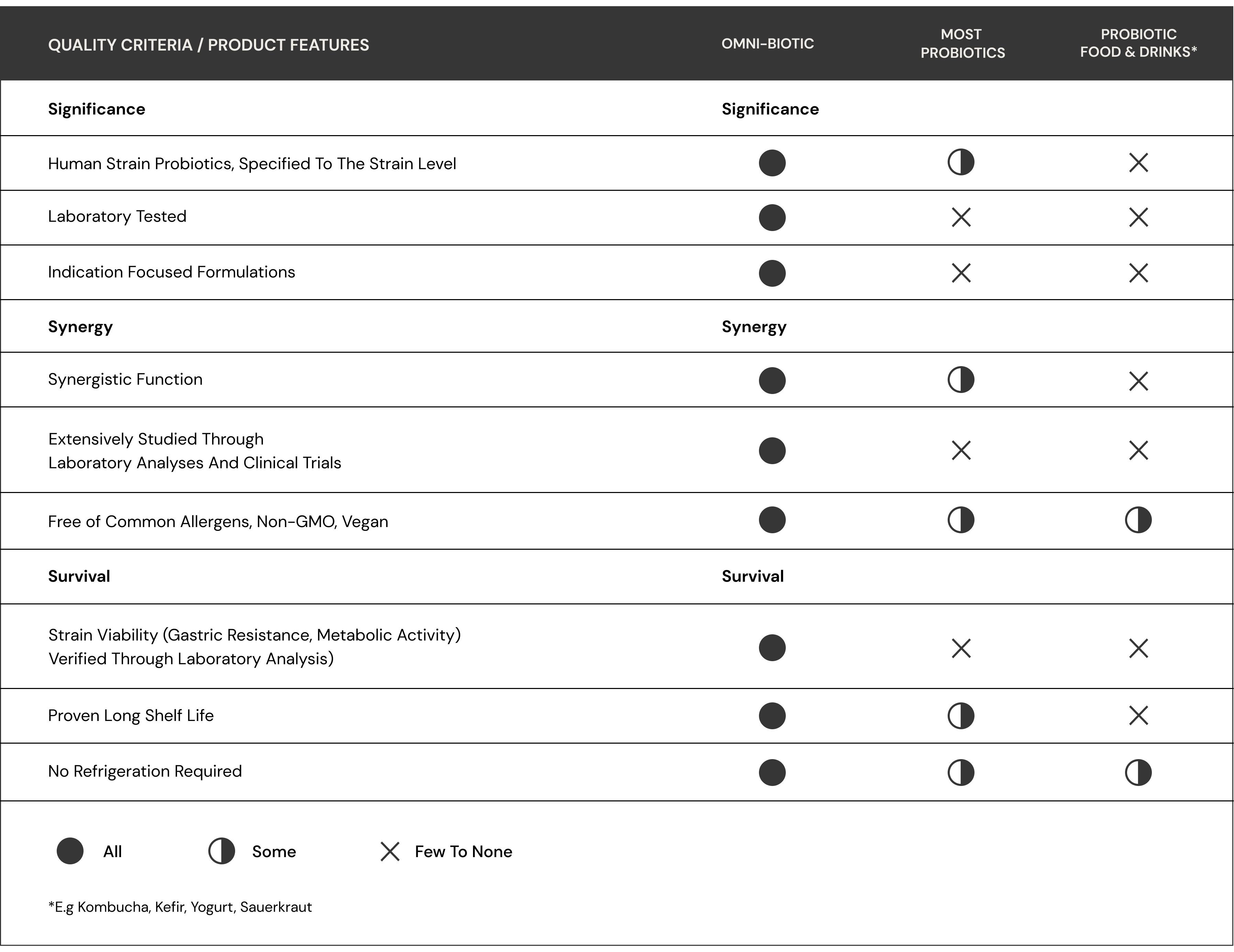1234x952 pixels.
Task: Click the Quality Criteria / Product Features header
Action: coord(208,45)
